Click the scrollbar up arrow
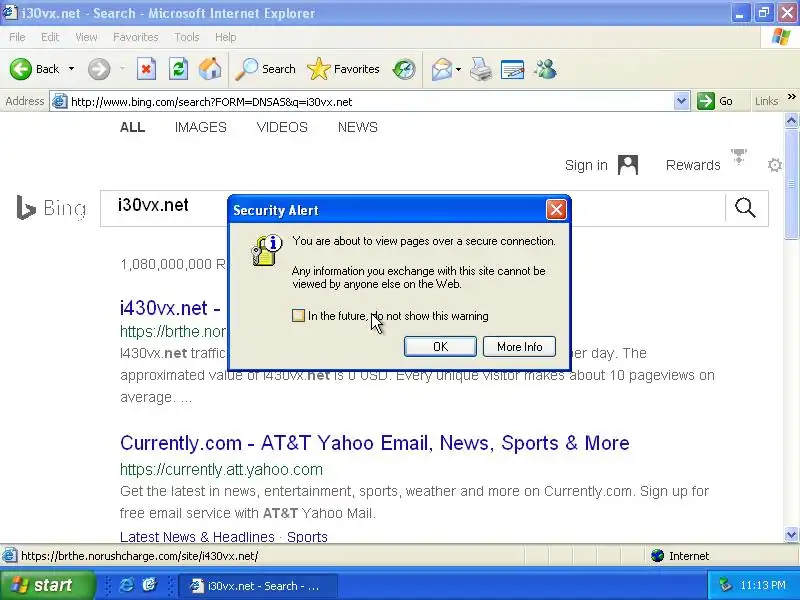This screenshot has width=800, height=600. [x=791, y=120]
